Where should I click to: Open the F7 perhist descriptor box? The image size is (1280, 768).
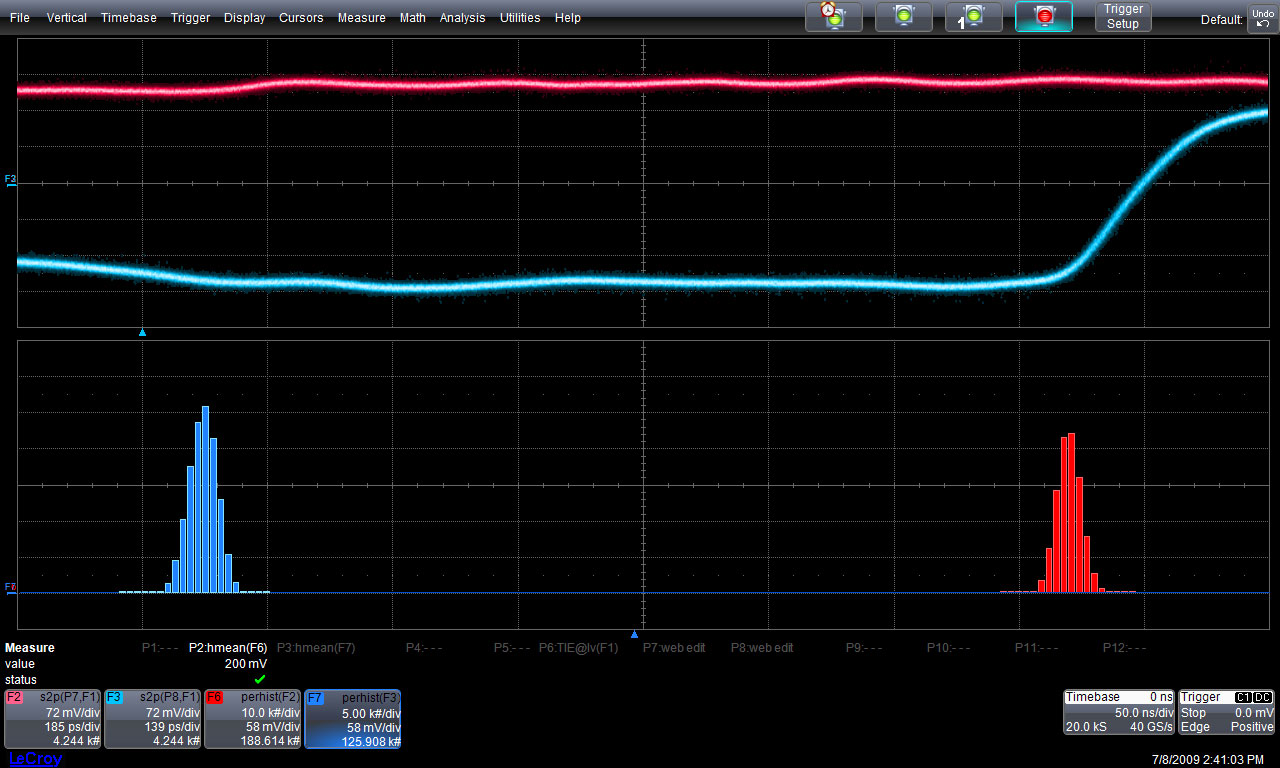[x=353, y=719]
